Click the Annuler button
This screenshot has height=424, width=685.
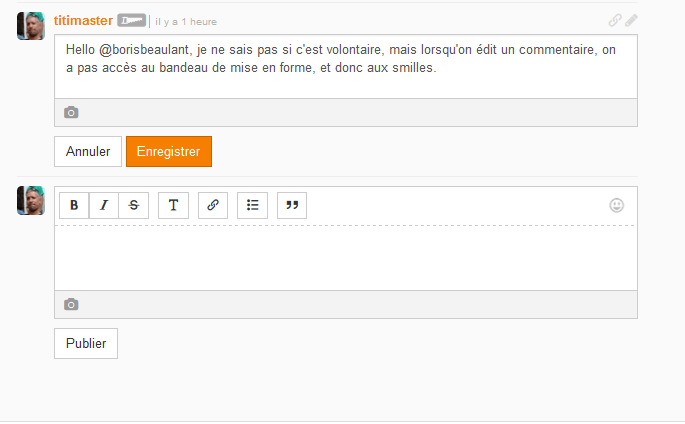tap(88, 152)
